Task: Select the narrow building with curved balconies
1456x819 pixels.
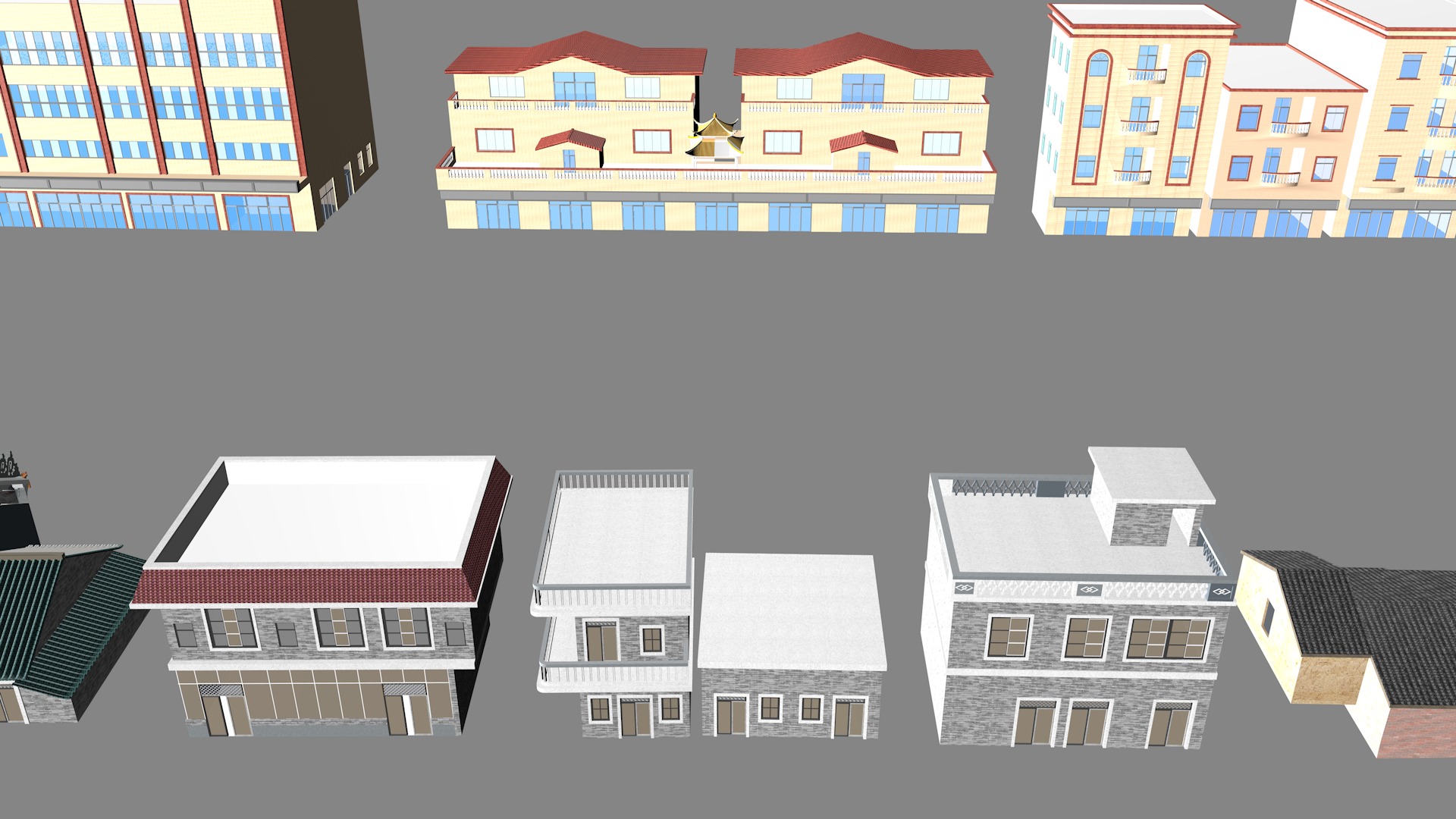Action: point(613,604)
